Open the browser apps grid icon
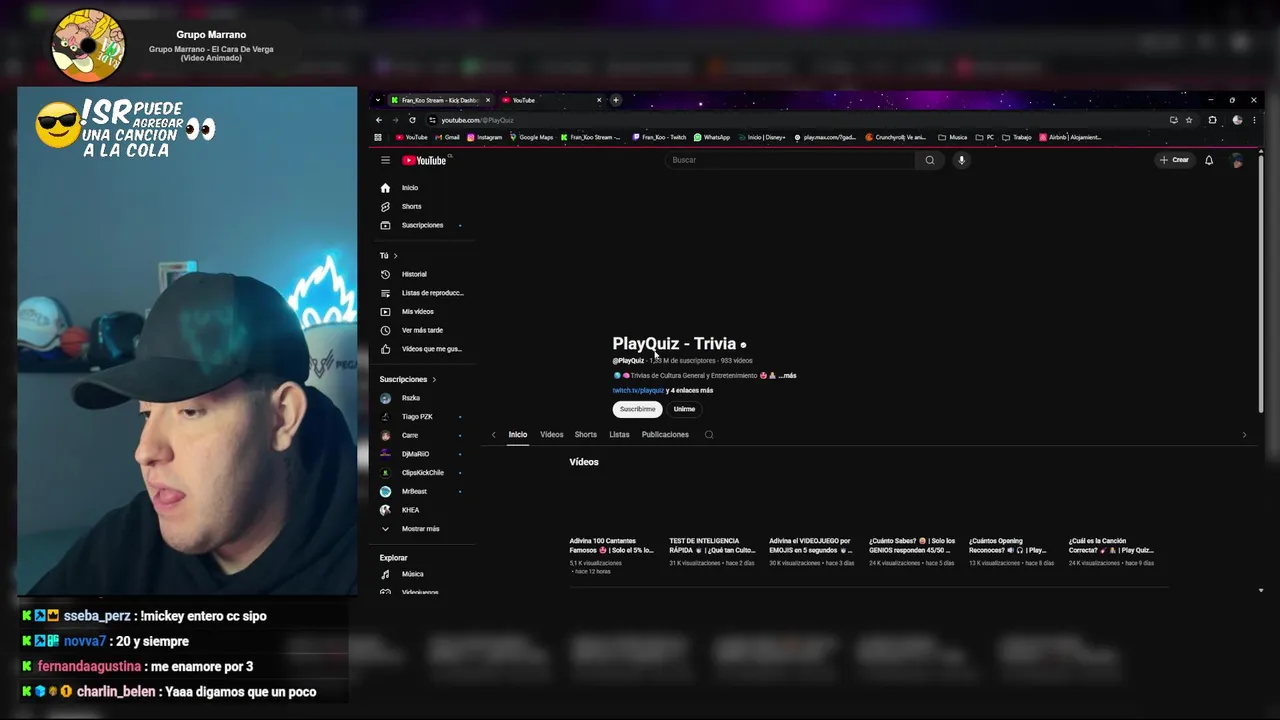This screenshot has height=720, width=1280. (x=378, y=137)
